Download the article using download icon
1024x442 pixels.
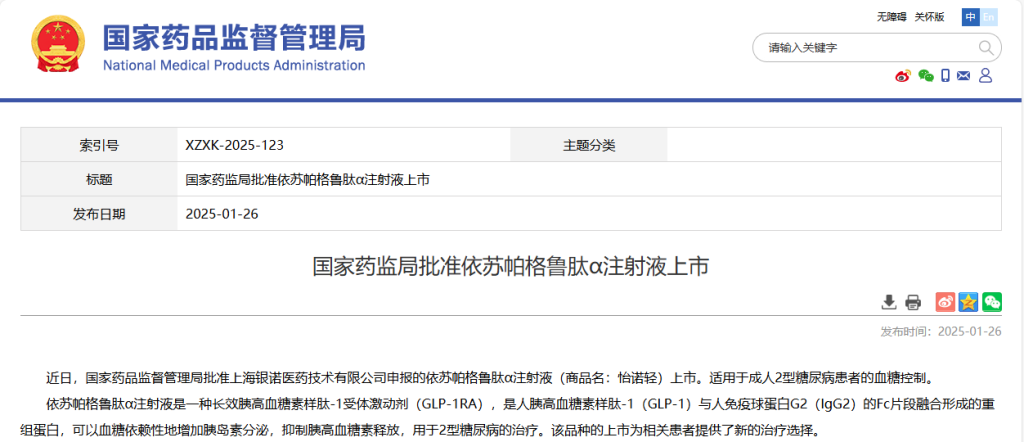(888, 302)
